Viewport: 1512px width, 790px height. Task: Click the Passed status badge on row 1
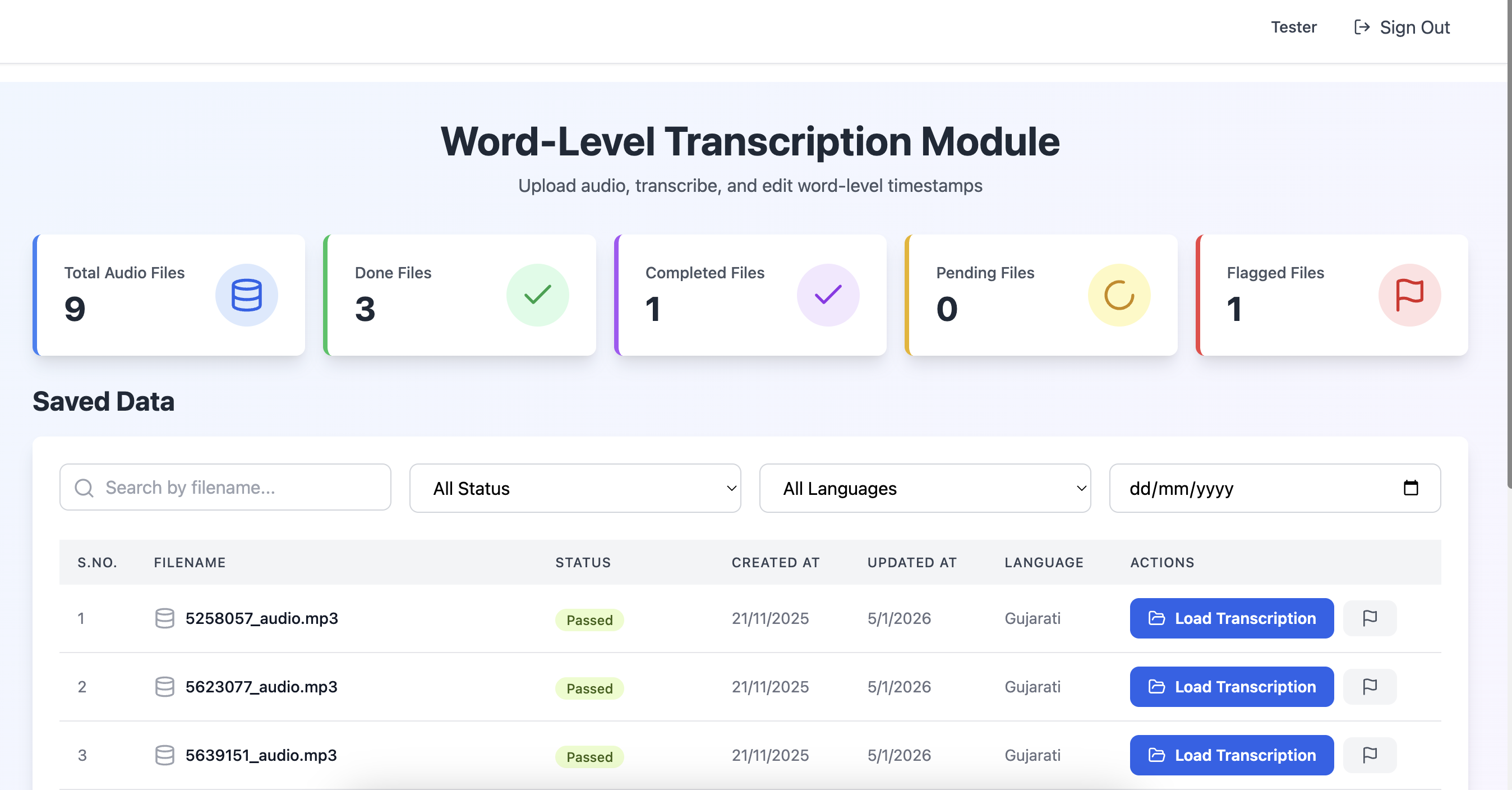point(589,620)
